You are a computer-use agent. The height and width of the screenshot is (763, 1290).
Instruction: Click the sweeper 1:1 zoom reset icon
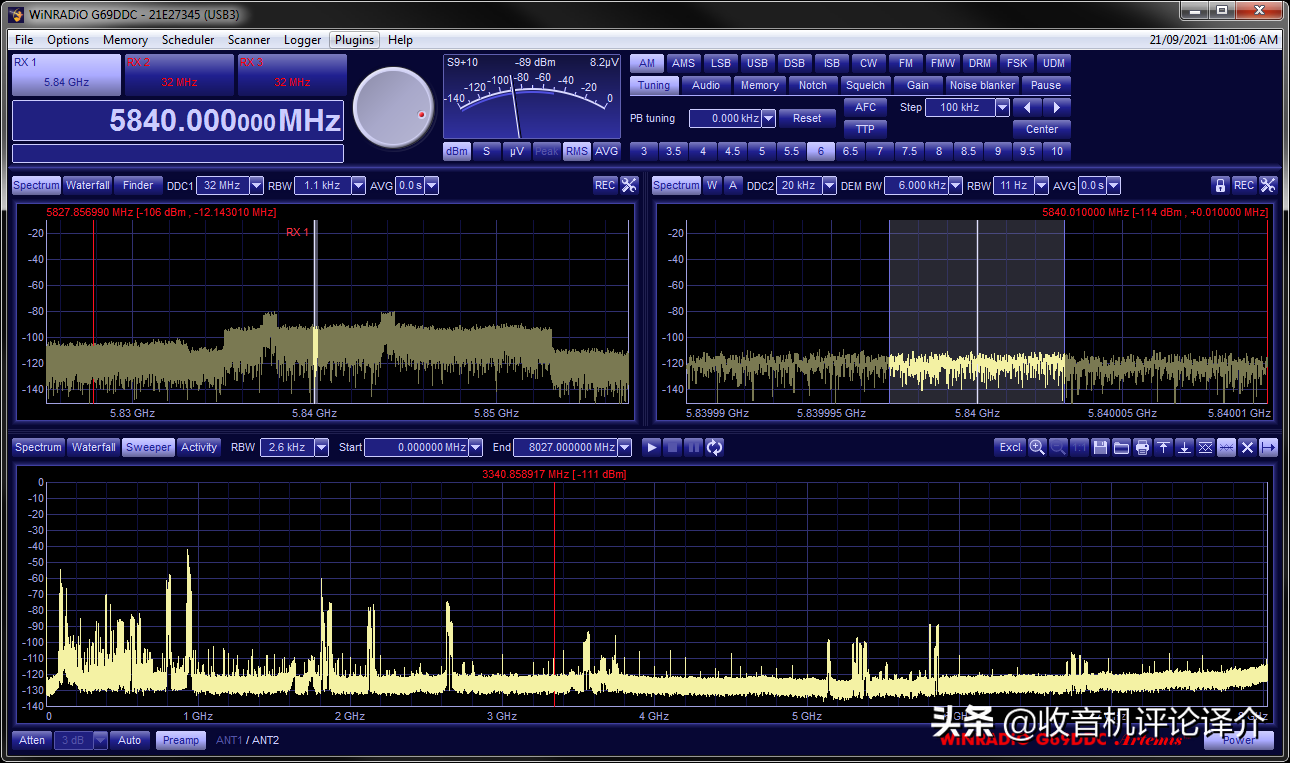(1079, 447)
